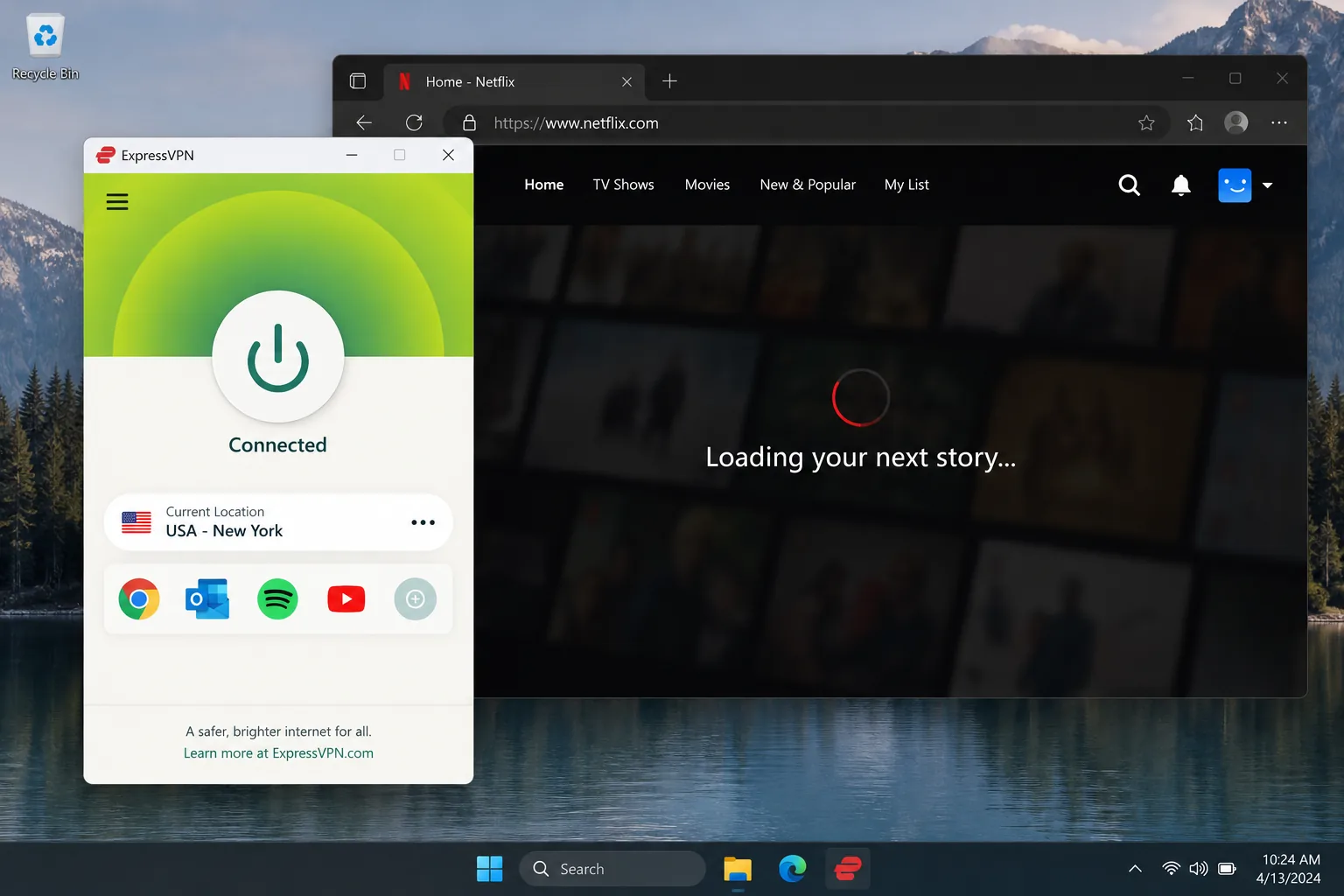Open the ExpressVPN hamburger menu
The height and width of the screenshot is (896, 1344).
(117, 202)
